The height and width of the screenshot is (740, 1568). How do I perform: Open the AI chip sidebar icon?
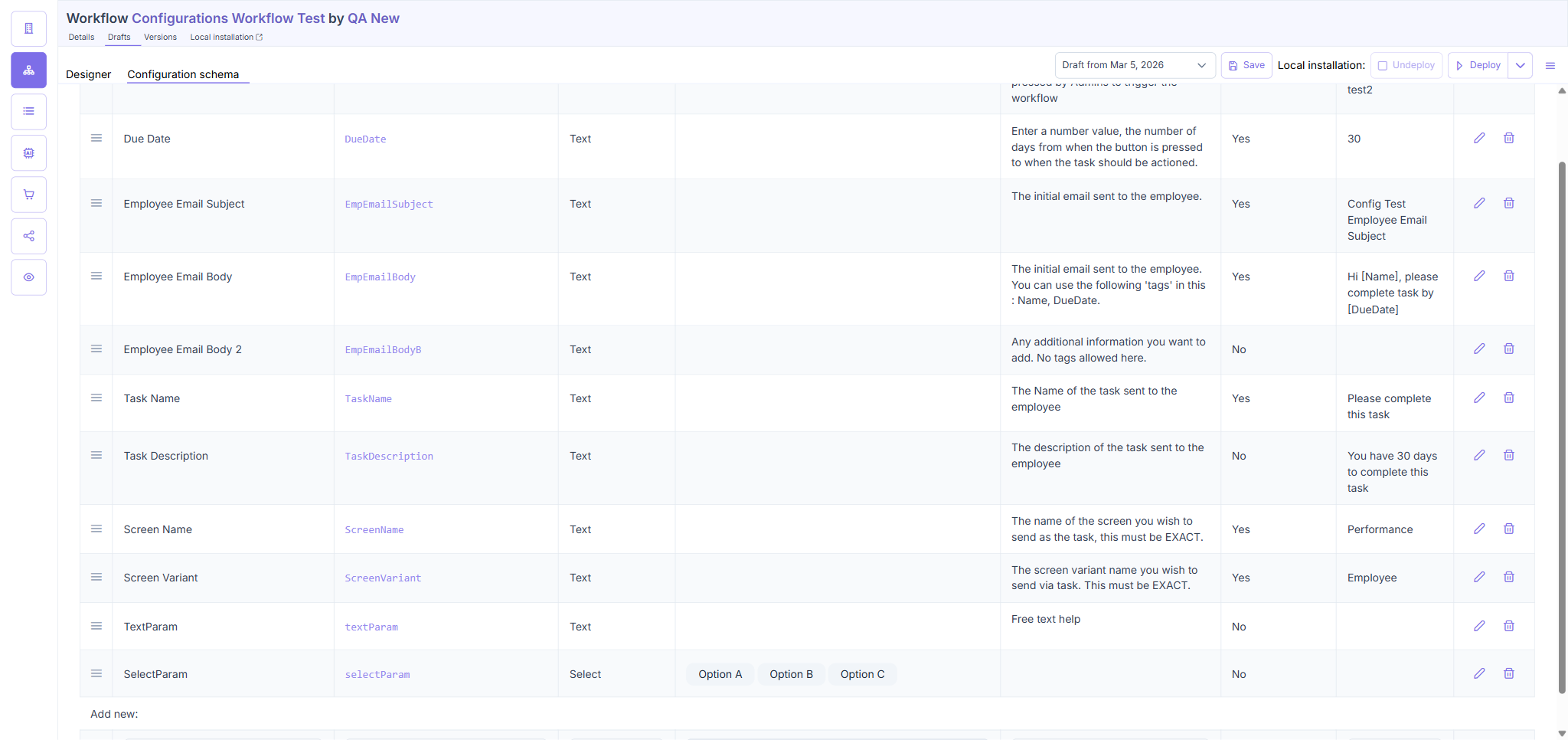[28, 153]
